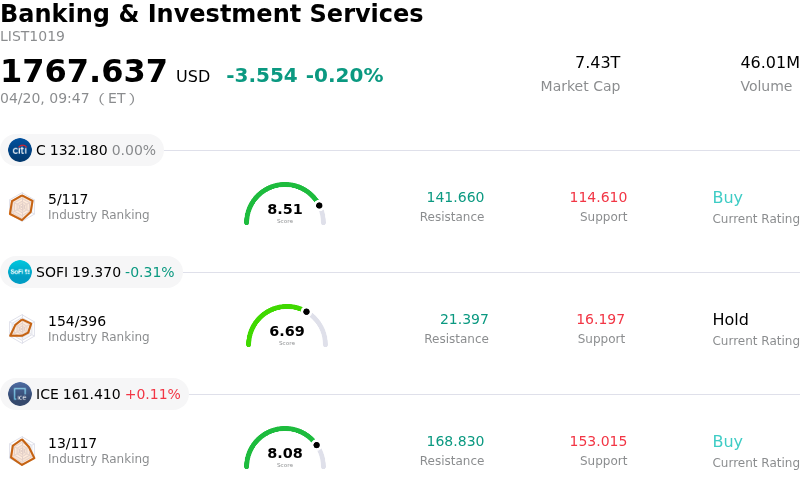
Task: Click SOFI's Hold current rating
Action: click(x=730, y=320)
